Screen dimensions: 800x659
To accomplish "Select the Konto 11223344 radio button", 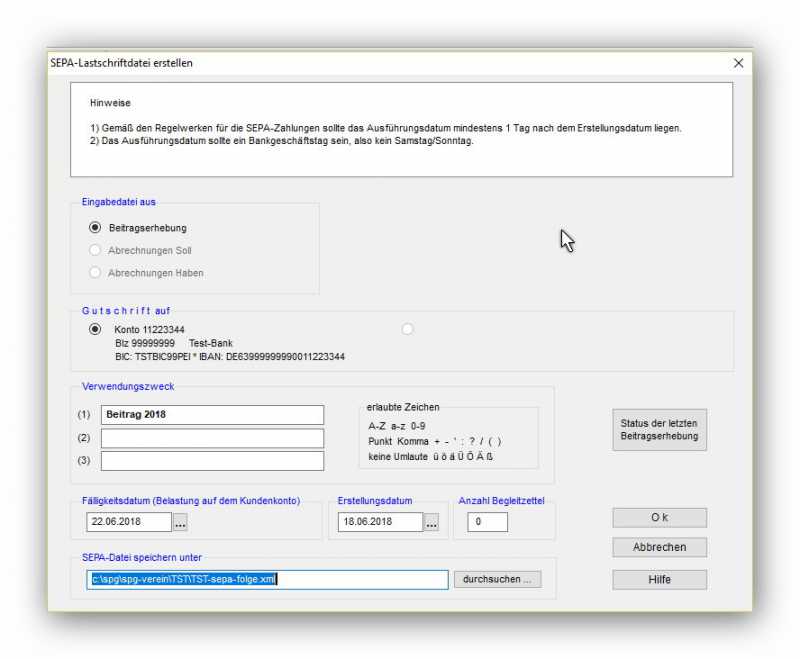I will click(95, 329).
